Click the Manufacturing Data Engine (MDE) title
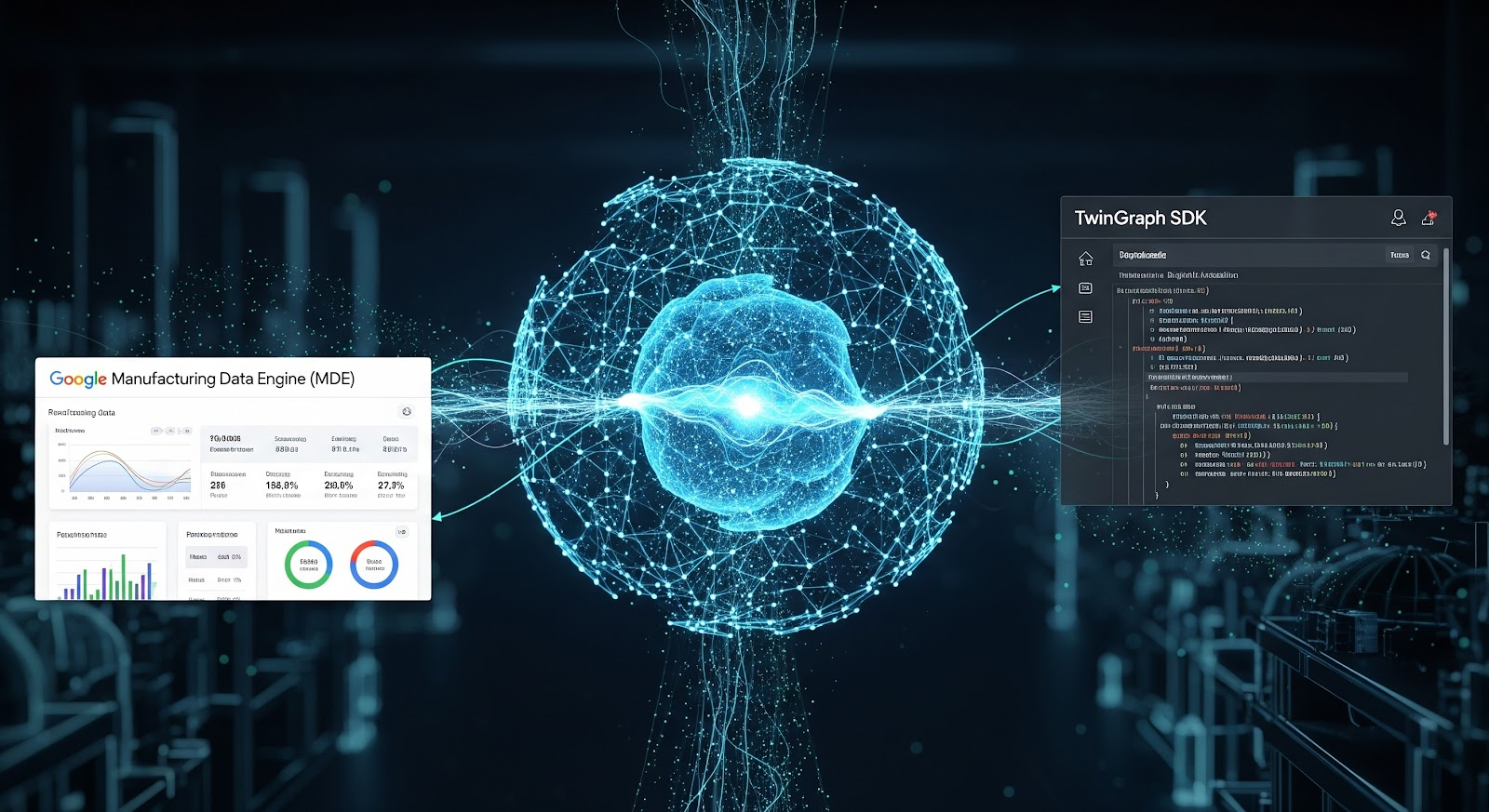1489x812 pixels. [x=233, y=379]
